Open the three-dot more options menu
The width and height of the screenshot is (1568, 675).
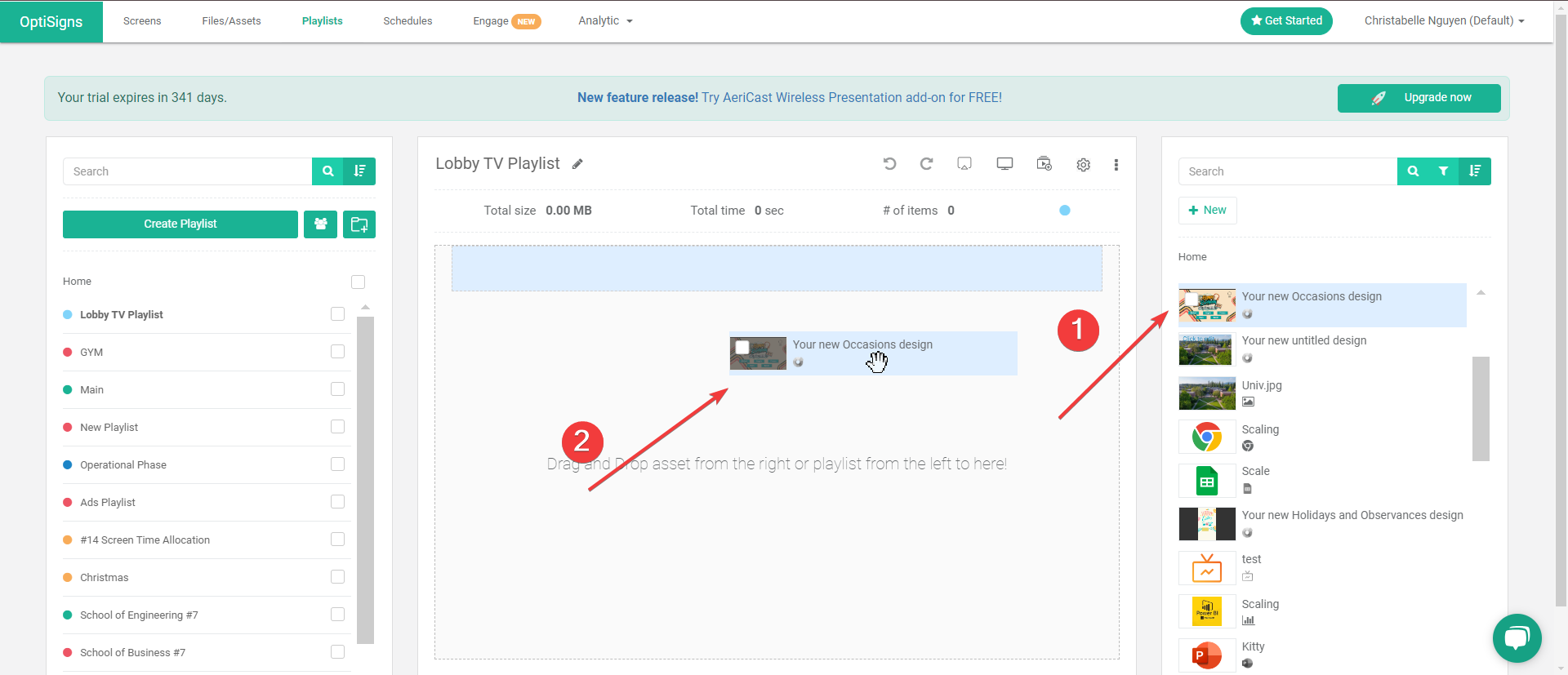(x=1116, y=165)
